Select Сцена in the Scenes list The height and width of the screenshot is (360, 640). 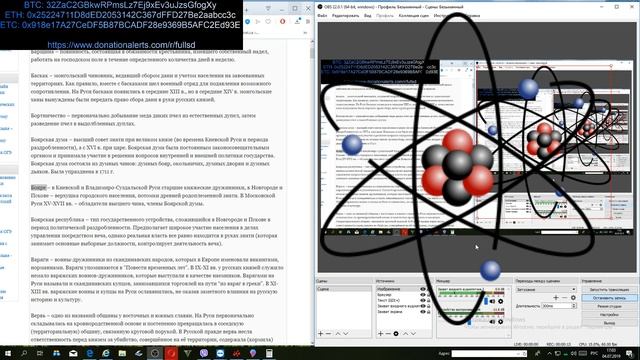344,289
